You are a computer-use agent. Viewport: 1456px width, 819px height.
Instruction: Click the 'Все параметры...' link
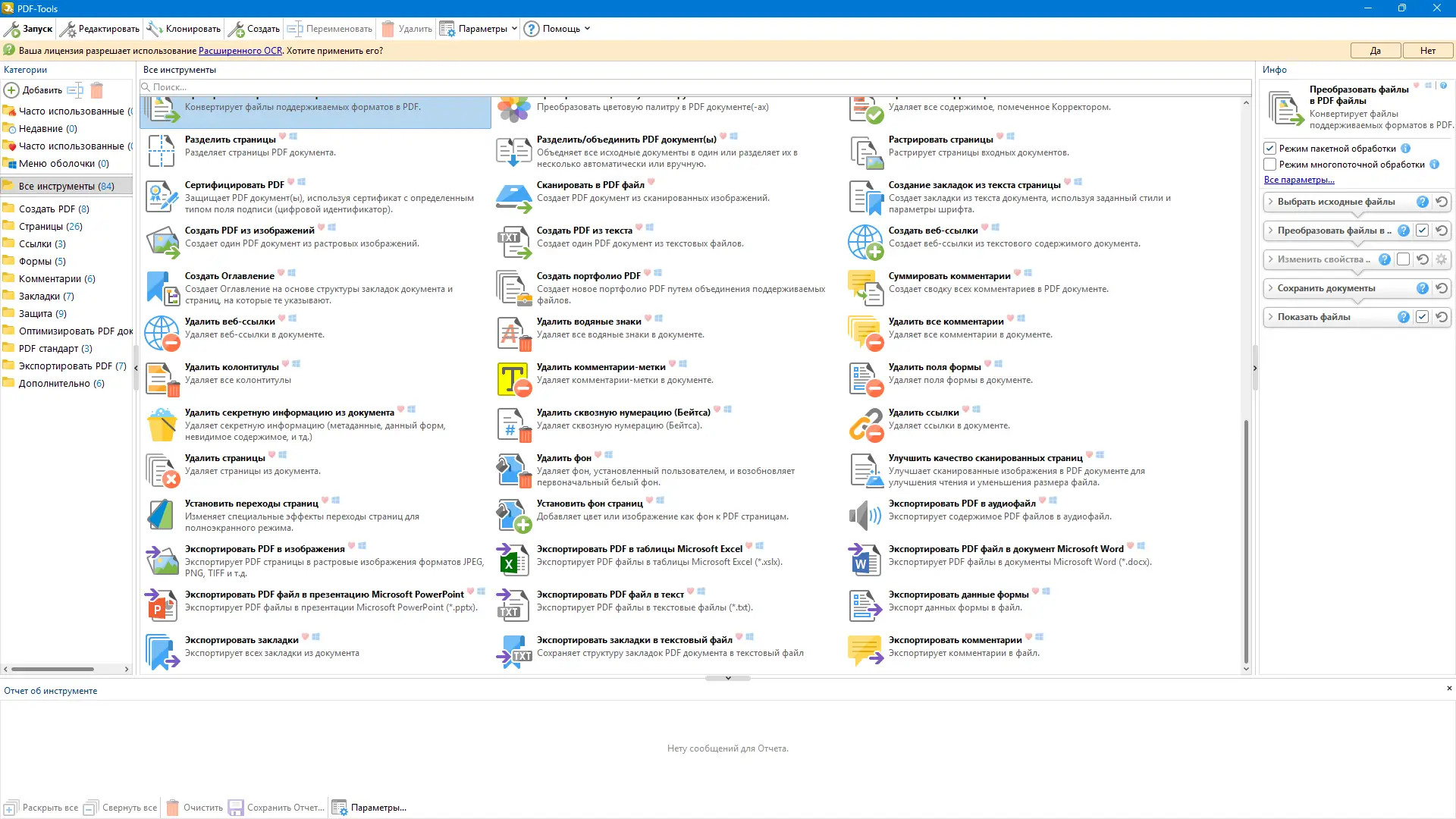point(1298,180)
